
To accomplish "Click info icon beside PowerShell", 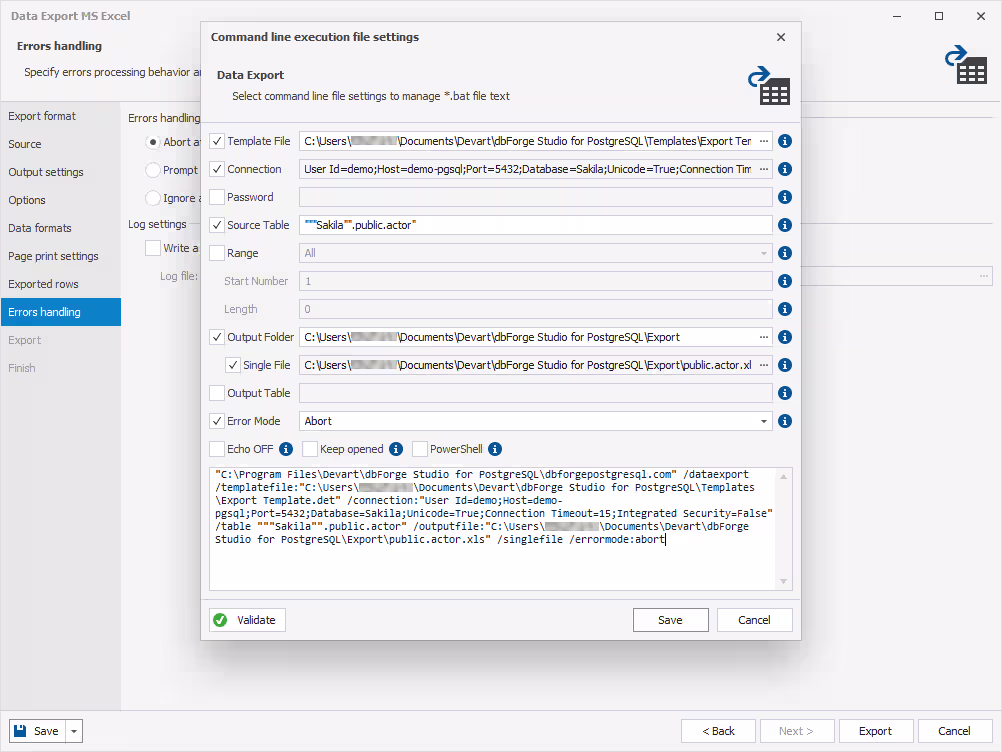I will pyautogui.click(x=495, y=449).
